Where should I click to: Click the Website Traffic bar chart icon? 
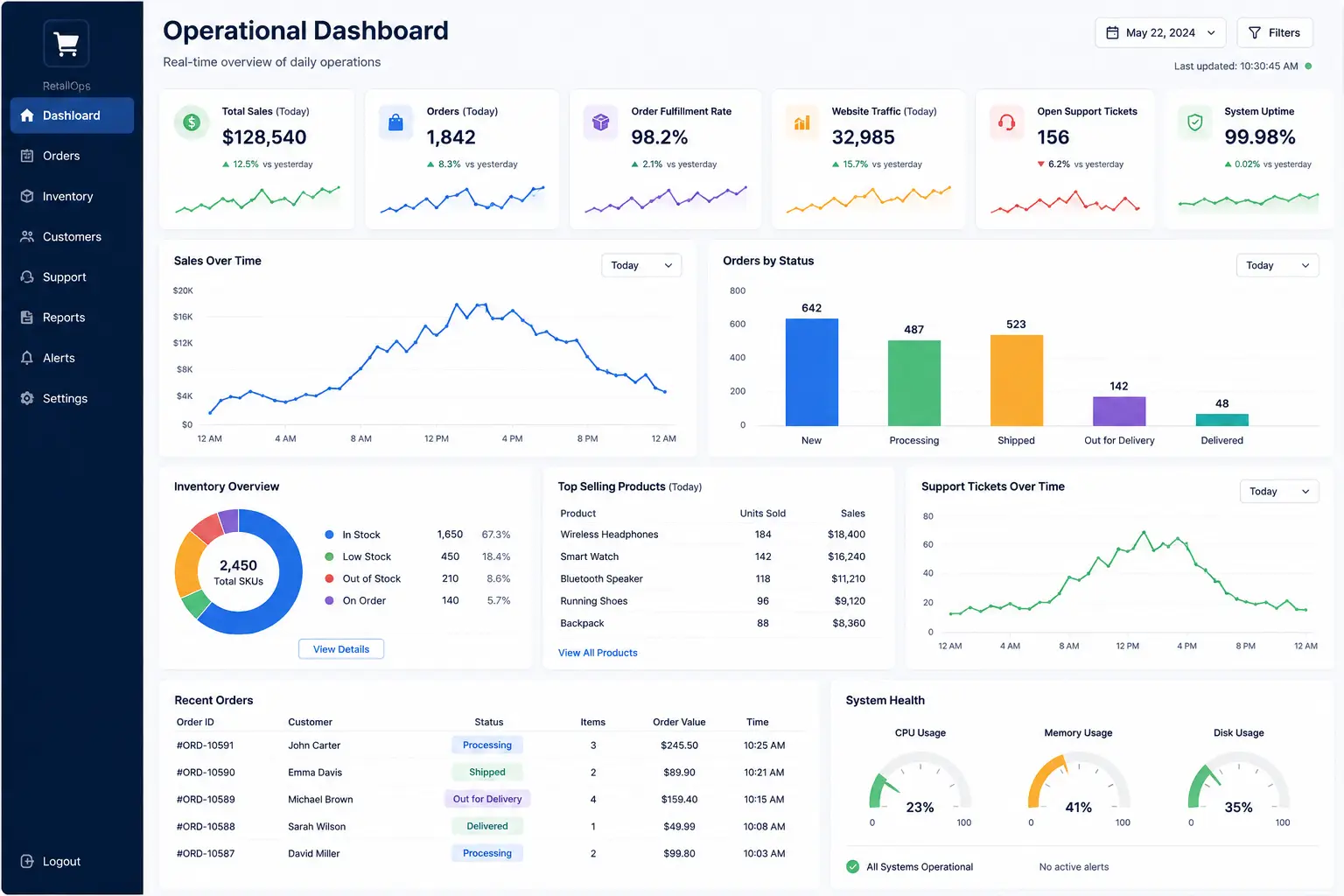pos(802,123)
